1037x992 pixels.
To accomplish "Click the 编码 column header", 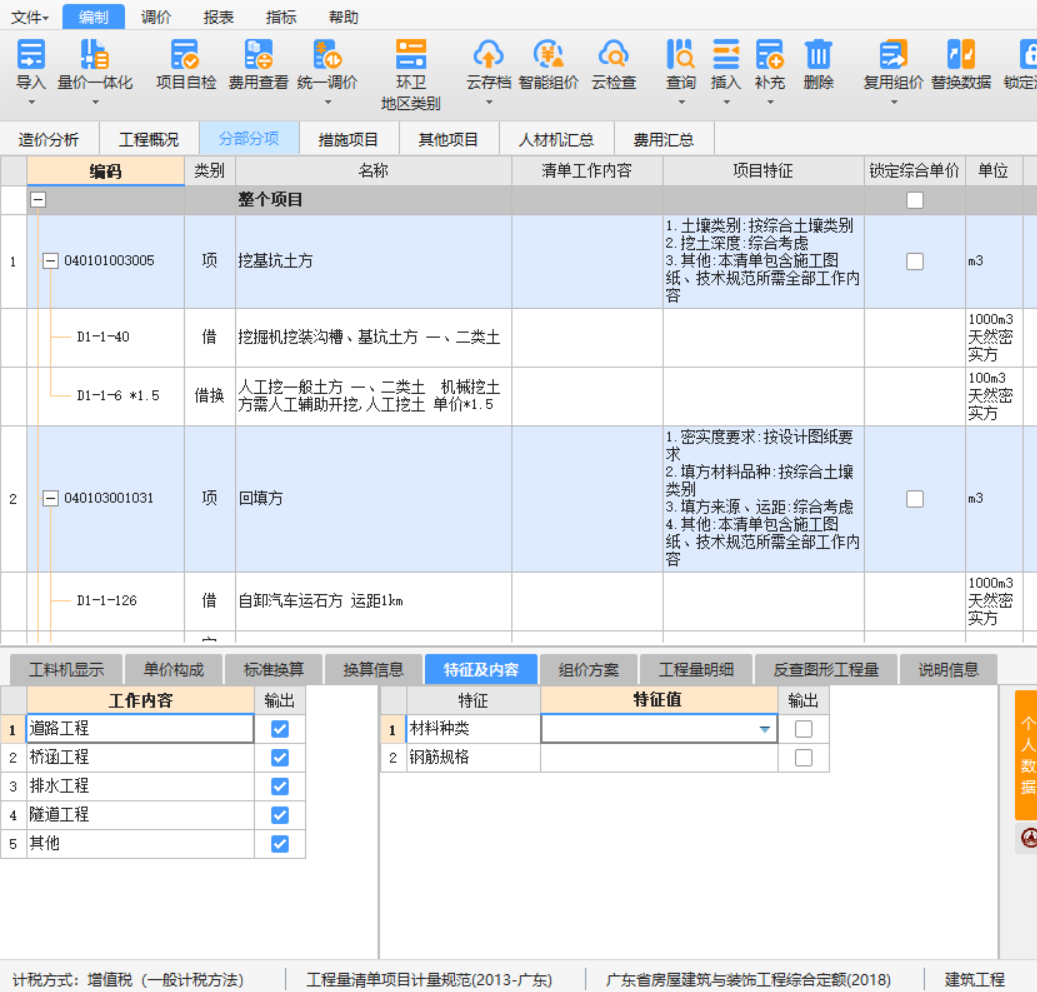I will click(106, 171).
